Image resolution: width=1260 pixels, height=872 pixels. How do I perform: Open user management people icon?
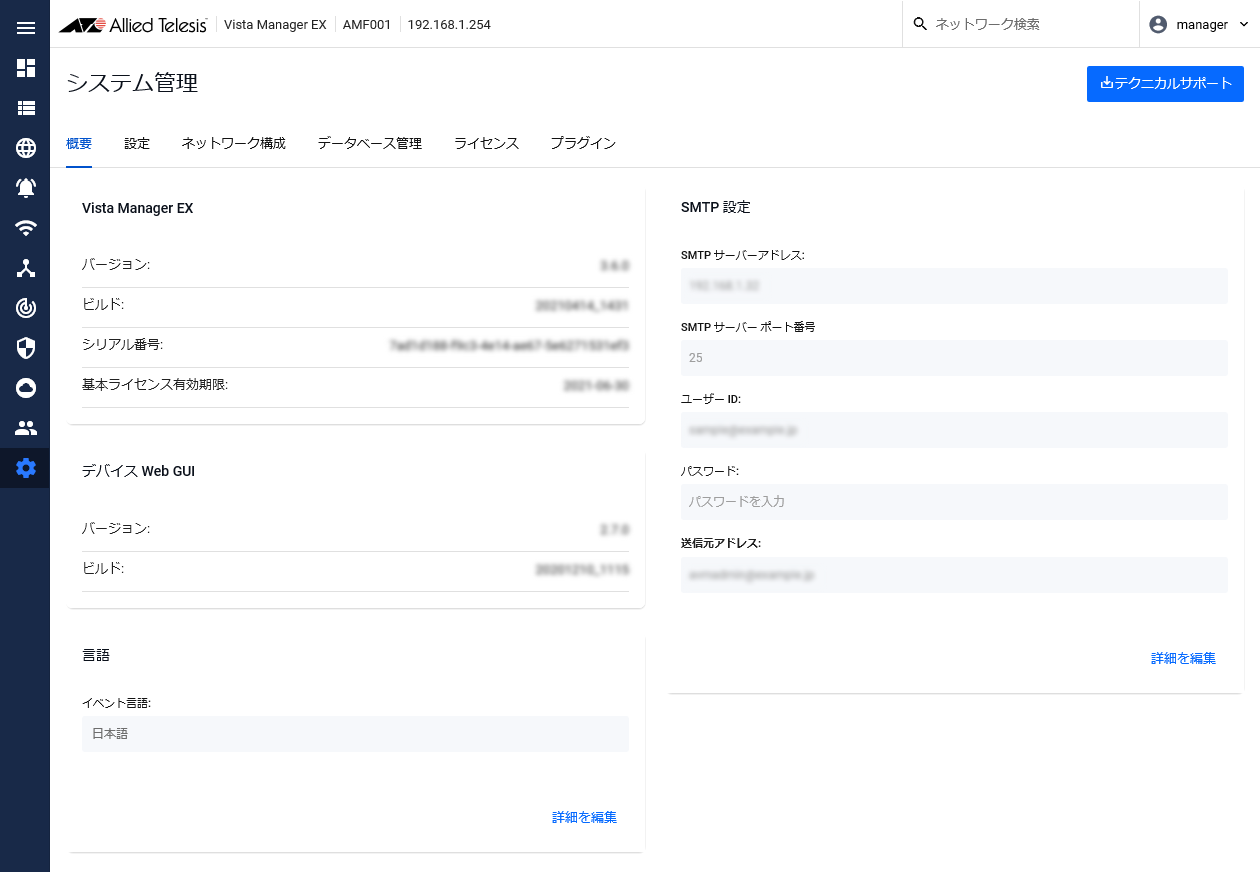click(x=26, y=428)
